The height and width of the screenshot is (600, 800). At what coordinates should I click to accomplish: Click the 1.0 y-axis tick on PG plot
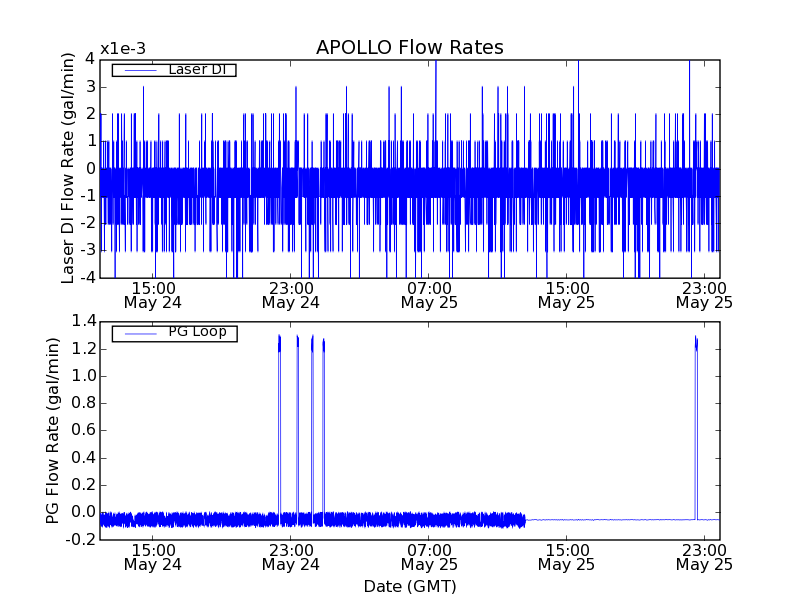(x=83, y=376)
